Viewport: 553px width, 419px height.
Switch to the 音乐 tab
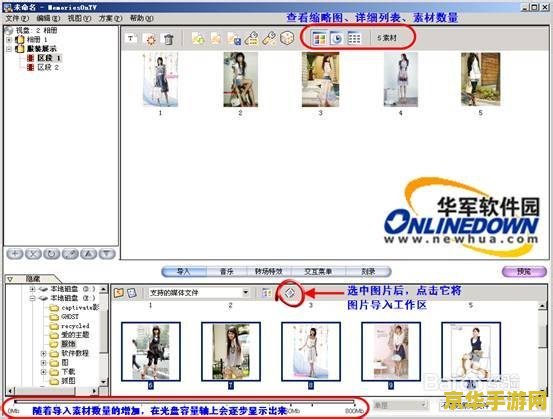pos(227,272)
